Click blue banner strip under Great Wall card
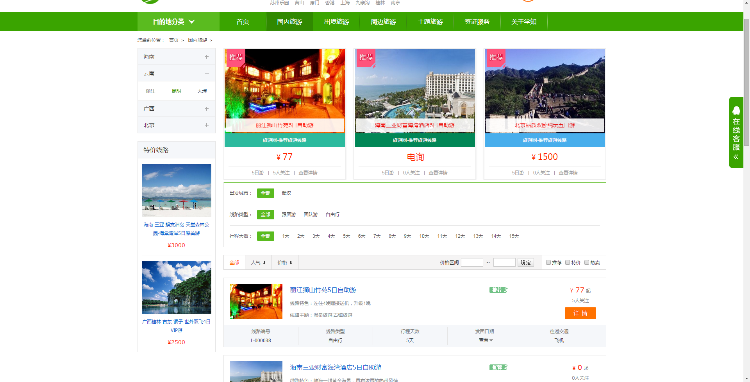 pos(545,140)
